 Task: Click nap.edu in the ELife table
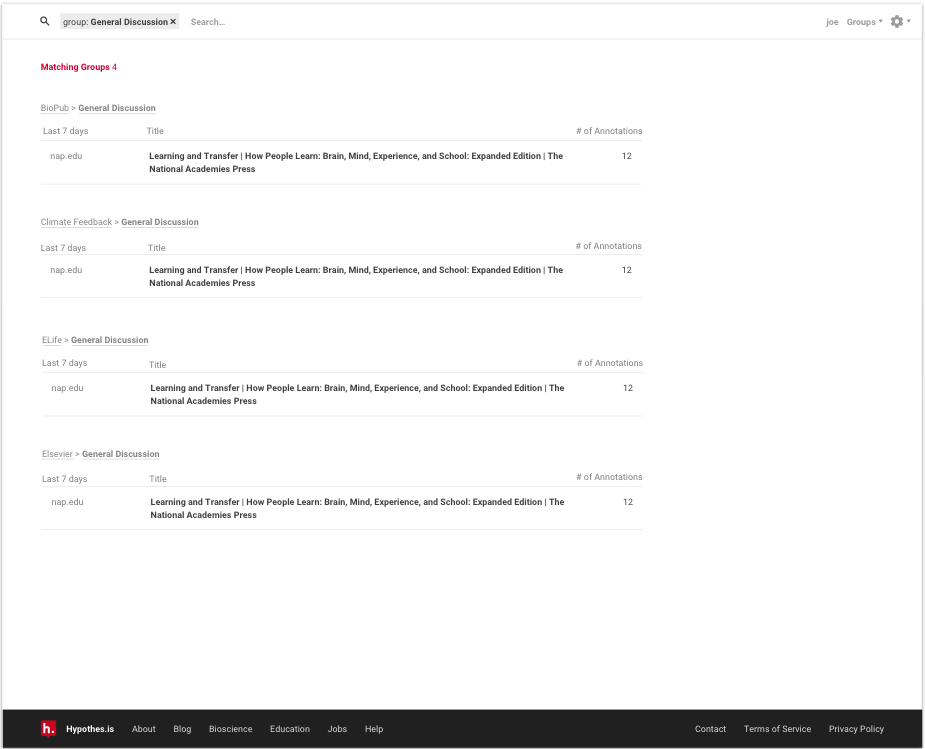click(67, 387)
